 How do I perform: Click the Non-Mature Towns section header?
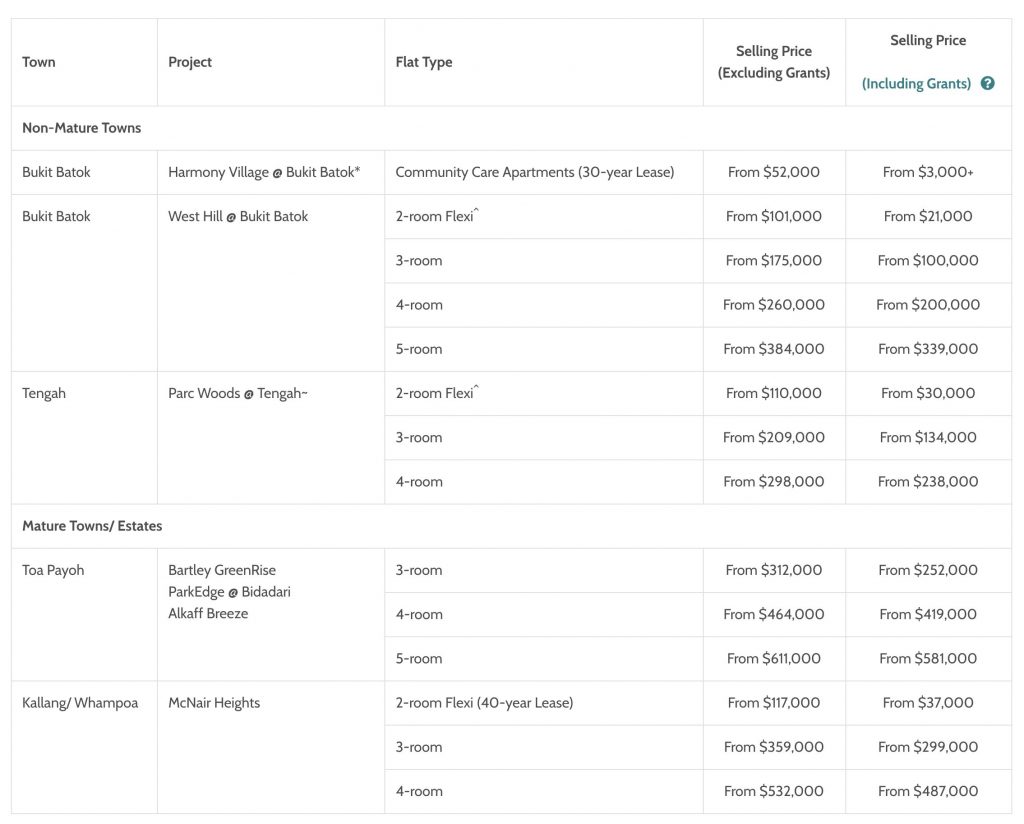[82, 128]
